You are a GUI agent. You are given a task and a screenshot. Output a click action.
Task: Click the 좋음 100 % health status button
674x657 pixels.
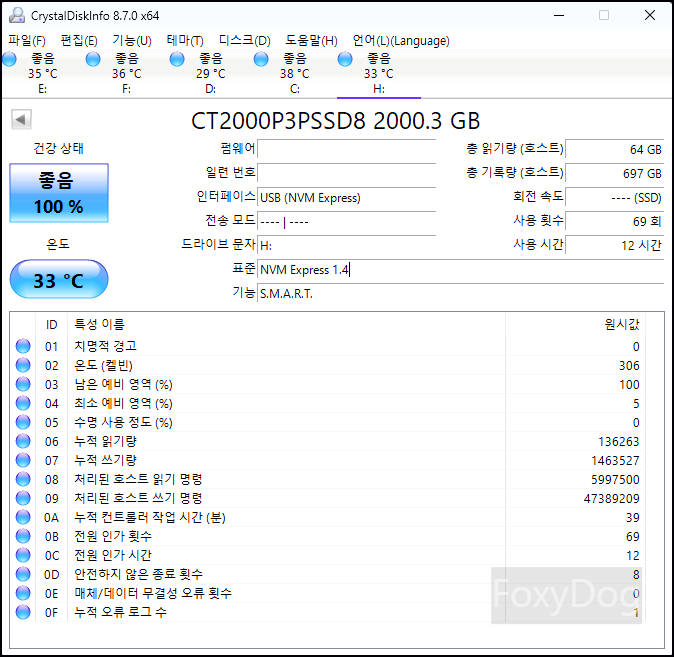pos(59,193)
